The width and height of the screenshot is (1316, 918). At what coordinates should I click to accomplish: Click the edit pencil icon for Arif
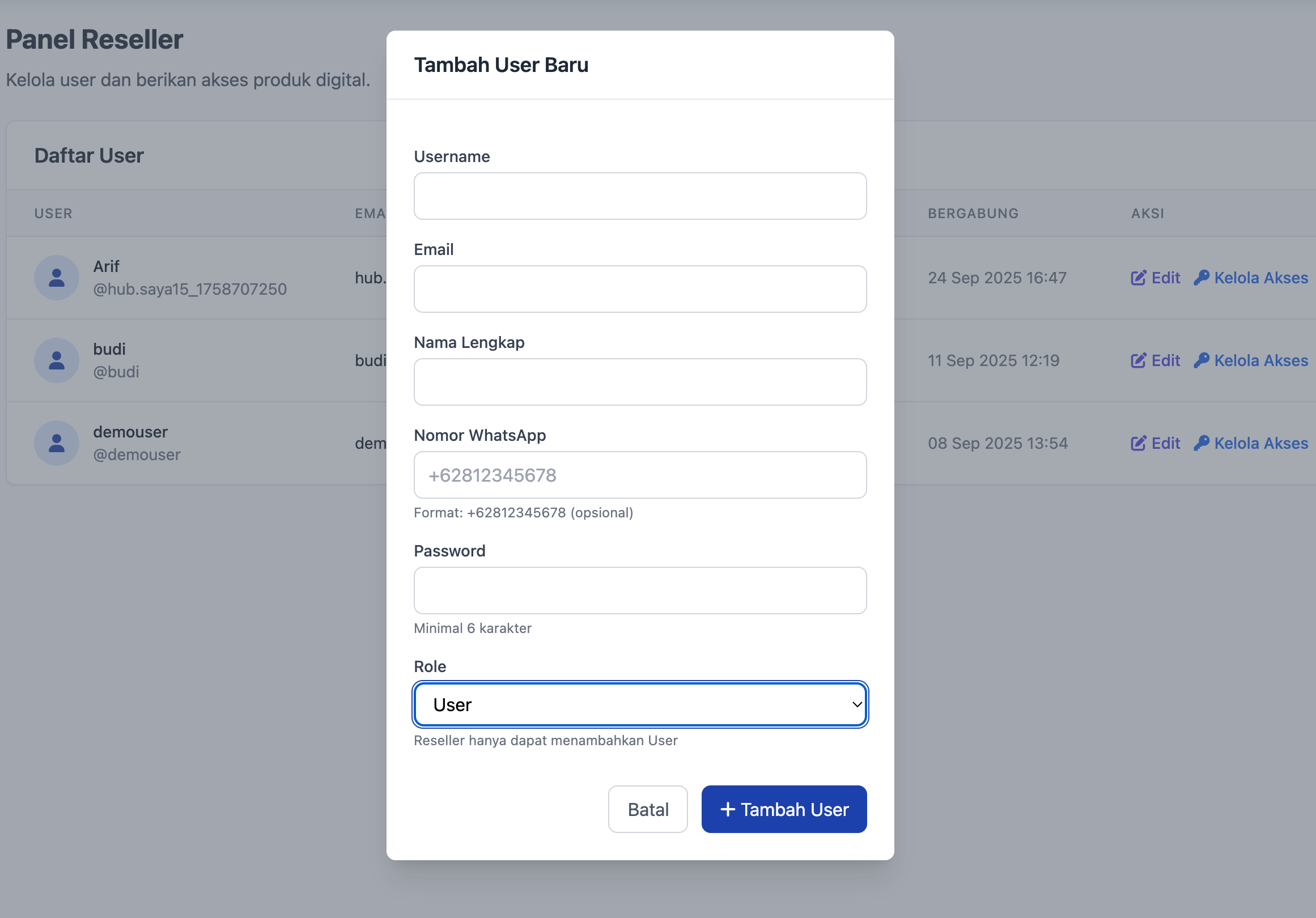pos(1137,278)
